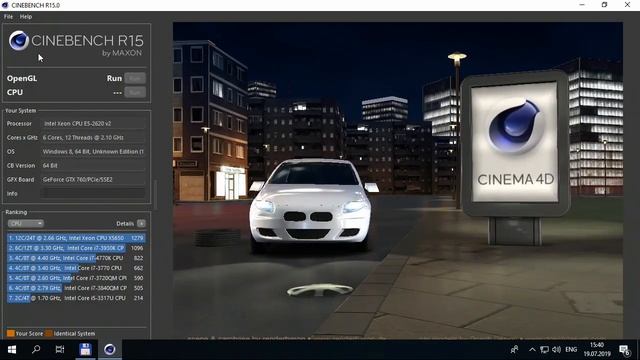
Task: Open the People icon in system tray
Action: point(514,350)
